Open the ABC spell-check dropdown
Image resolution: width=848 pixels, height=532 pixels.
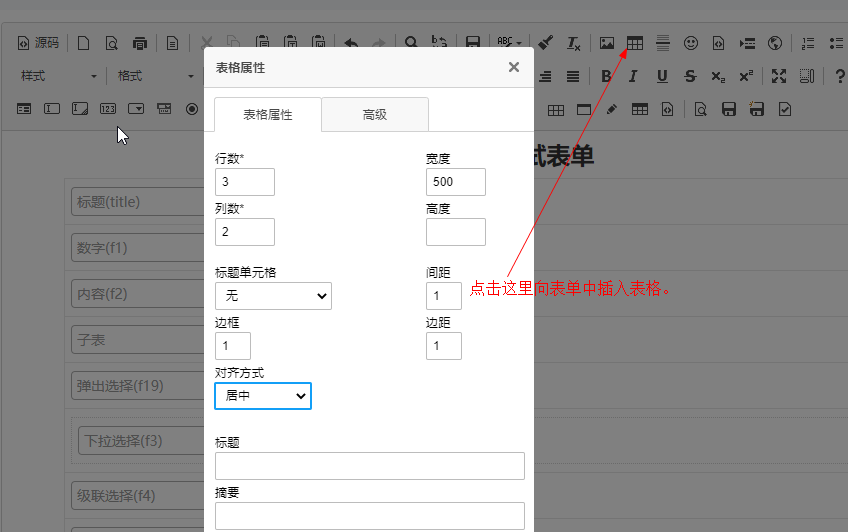click(509, 43)
